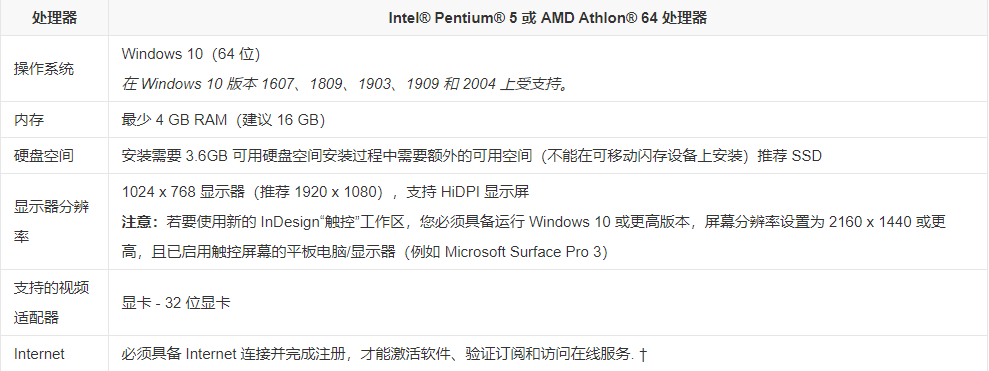The height and width of the screenshot is (371, 989).
Task: Click the Microsoft Surface Pro 3 example text
Action: pos(524,252)
